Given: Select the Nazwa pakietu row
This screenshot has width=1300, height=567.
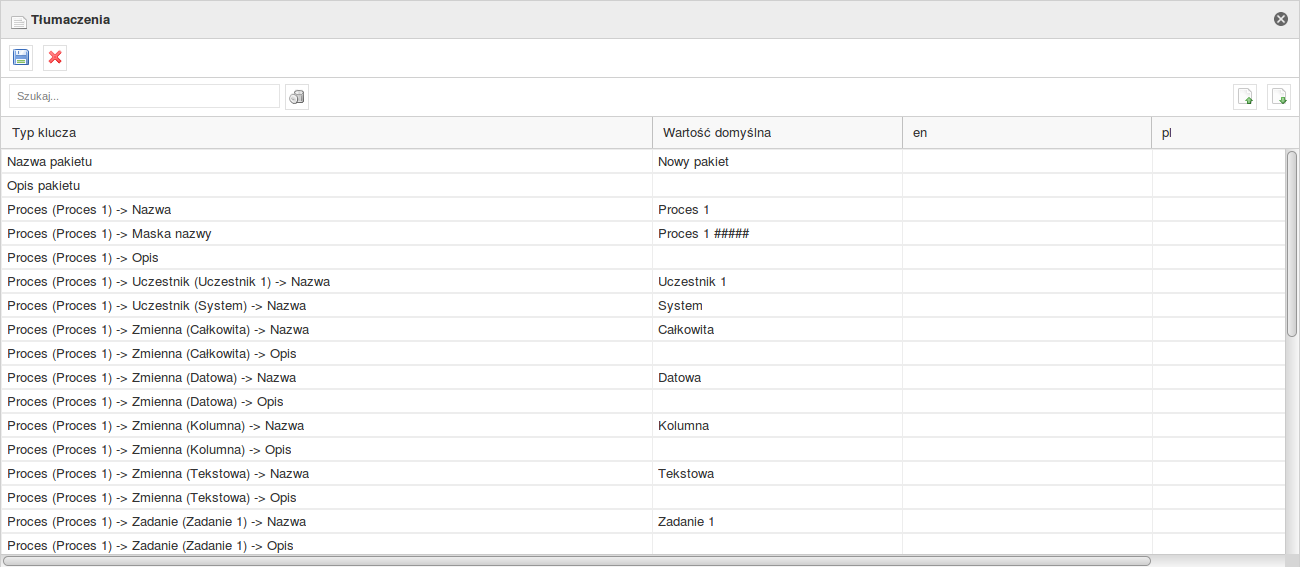Looking at the screenshot, I should pyautogui.click(x=643, y=162).
